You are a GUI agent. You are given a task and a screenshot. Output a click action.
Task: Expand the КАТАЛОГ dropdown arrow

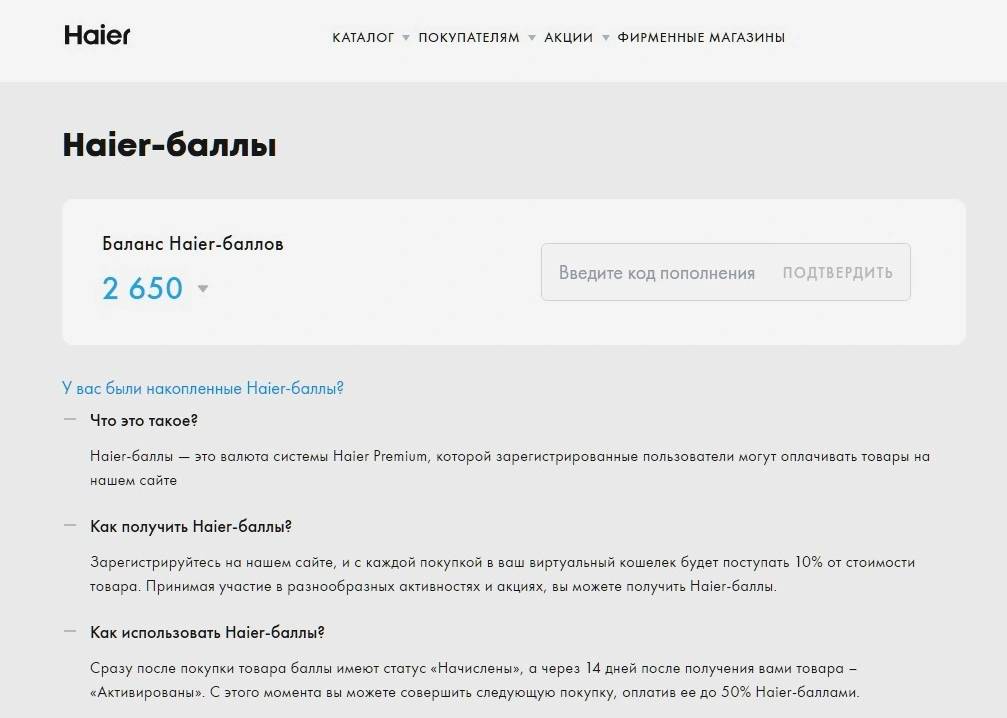click(406, 38)
